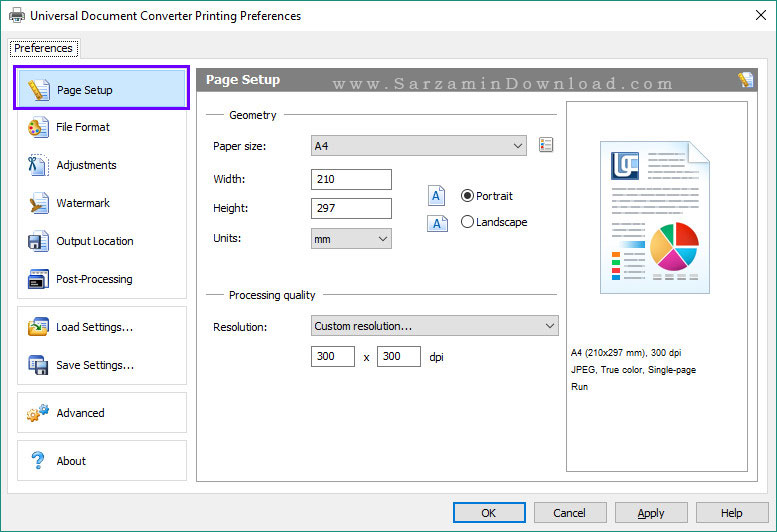Open the About section

(x=70, y=461)
